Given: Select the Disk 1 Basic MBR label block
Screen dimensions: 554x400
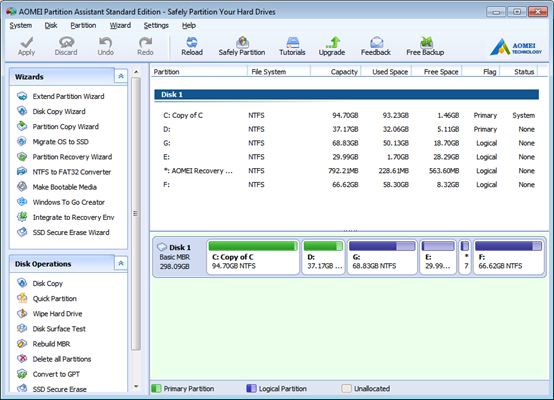Looking at the screenshot, I should [179, 257].
